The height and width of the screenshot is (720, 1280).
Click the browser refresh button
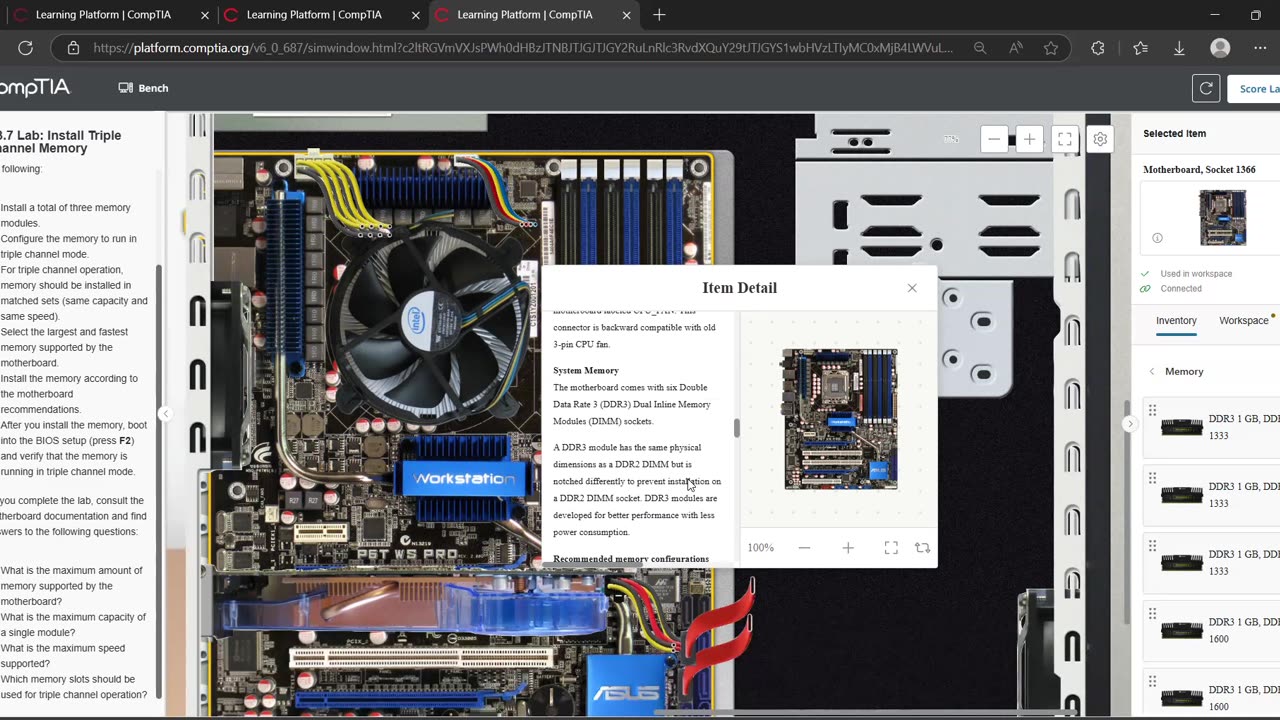coord(26,48)
